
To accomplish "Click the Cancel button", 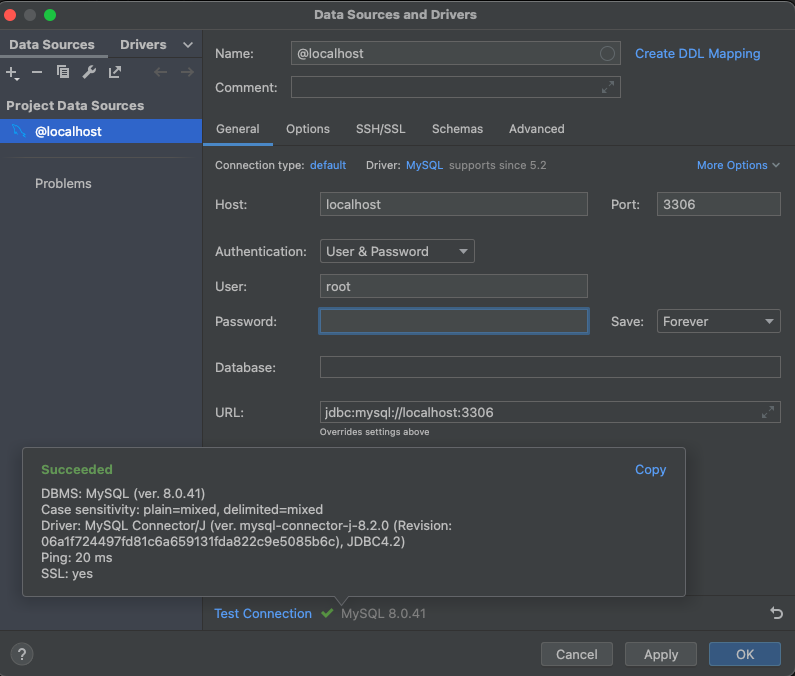I will pos(576,654).
